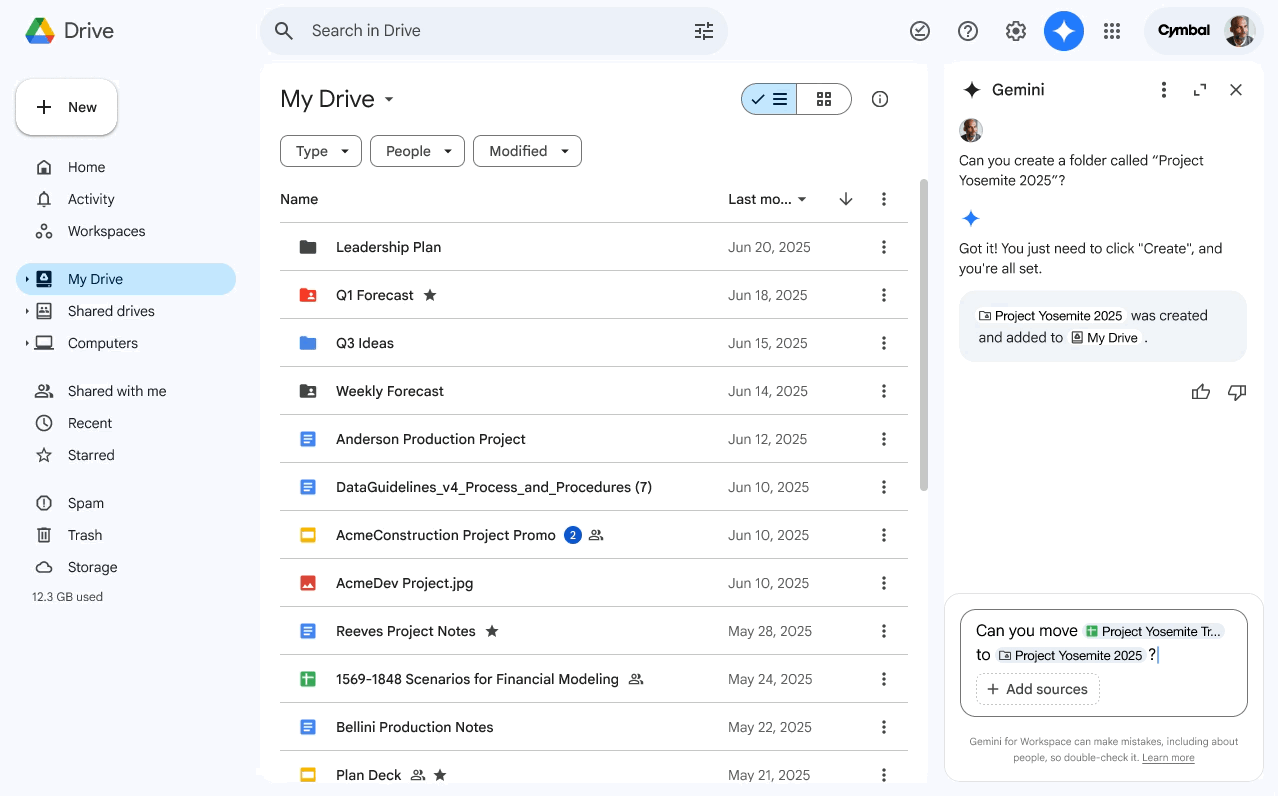
Task: Open the Modified filter dropdown
Action: click(527, 151)
